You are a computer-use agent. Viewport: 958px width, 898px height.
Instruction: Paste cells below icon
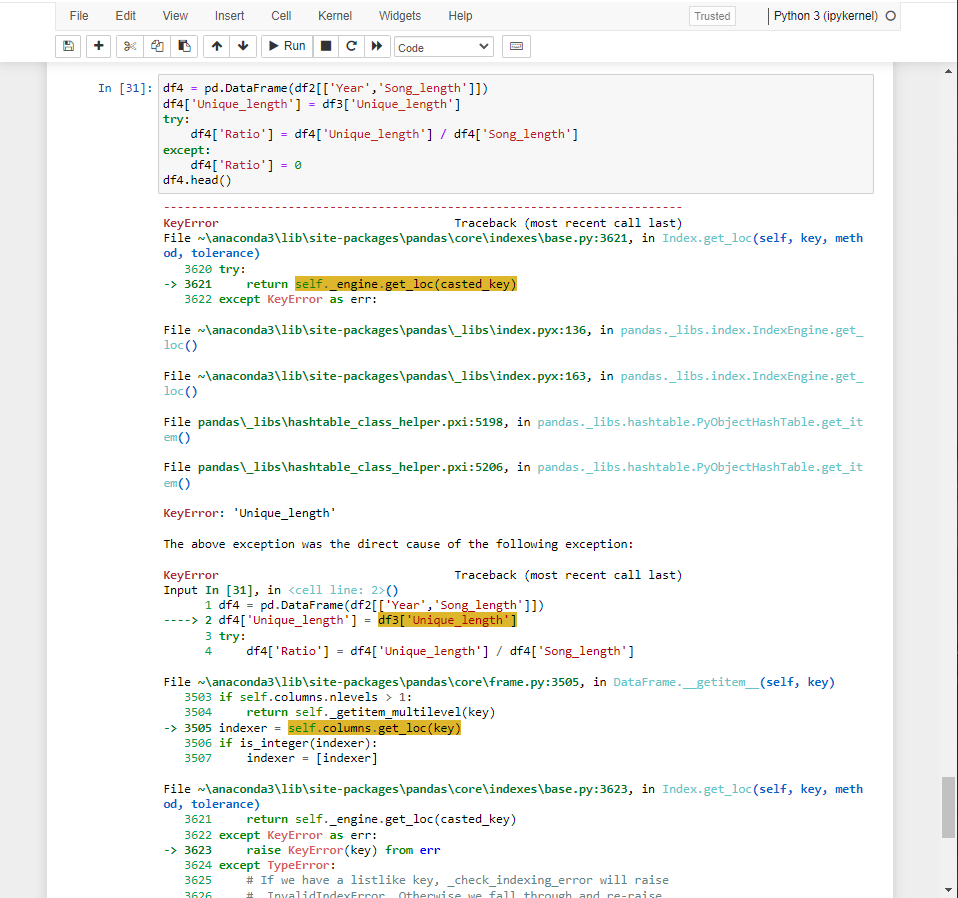point(184,46)
